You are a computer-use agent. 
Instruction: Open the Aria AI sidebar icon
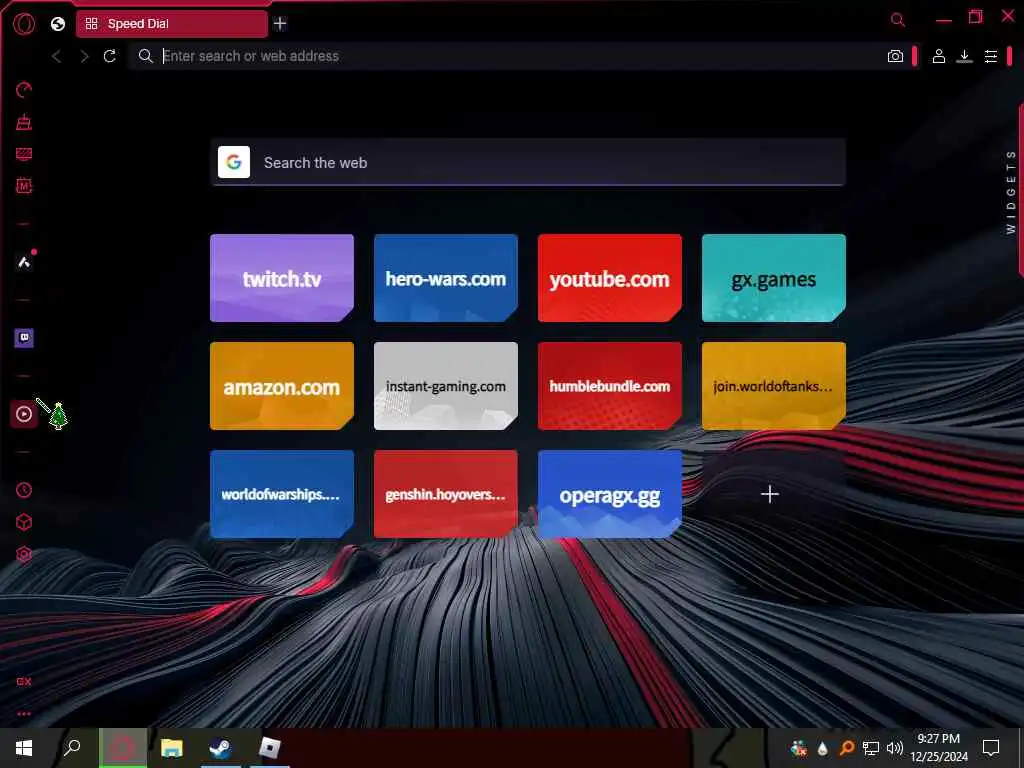click(x=24, y=263)
